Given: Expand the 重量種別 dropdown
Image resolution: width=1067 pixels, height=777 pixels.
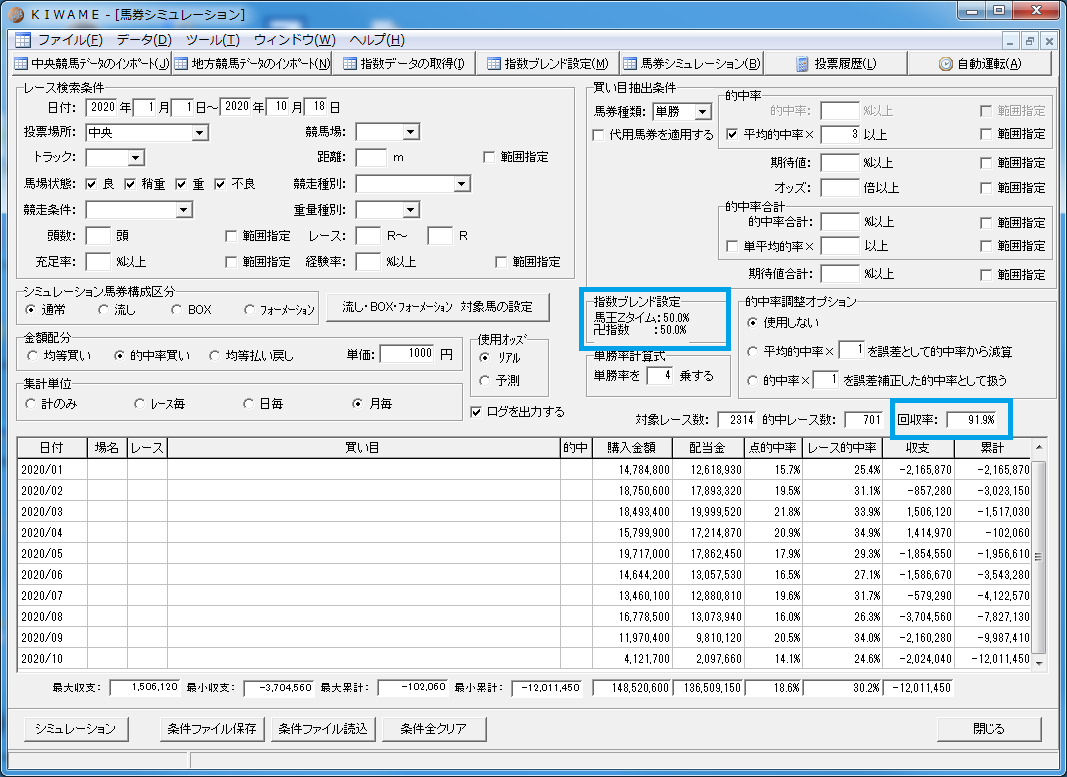Looking at the screenshot, I should point(410,210).
